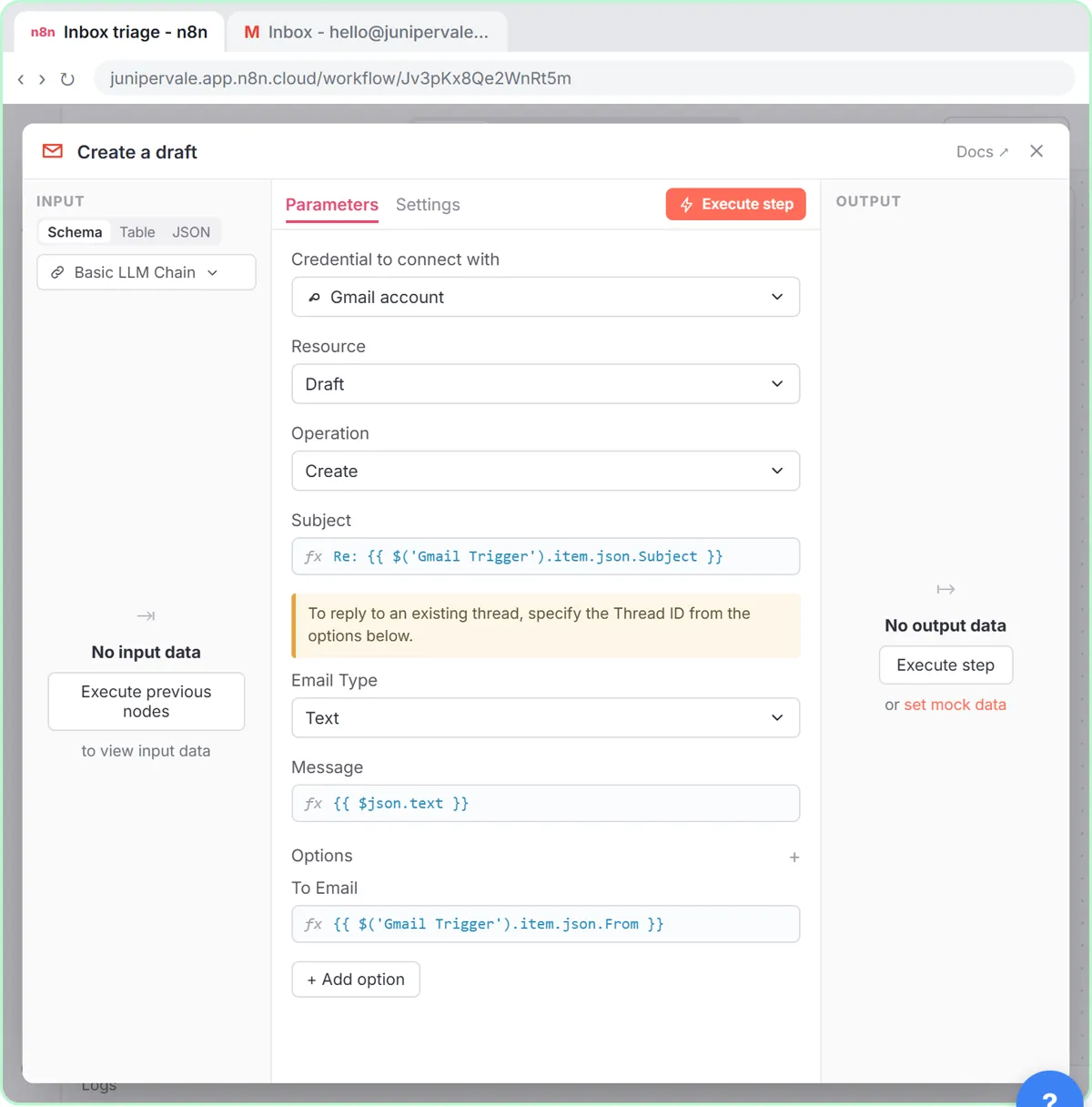Switch to the Gmail Inbox browser tab

pos(367,32)
